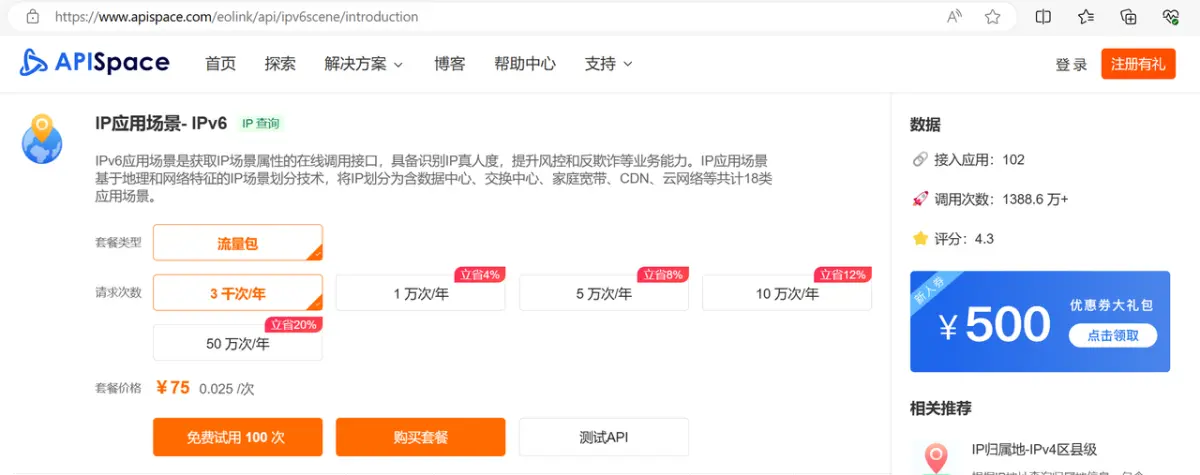
Task: Click the site info lock icon
Action: (x=32, y=17)
